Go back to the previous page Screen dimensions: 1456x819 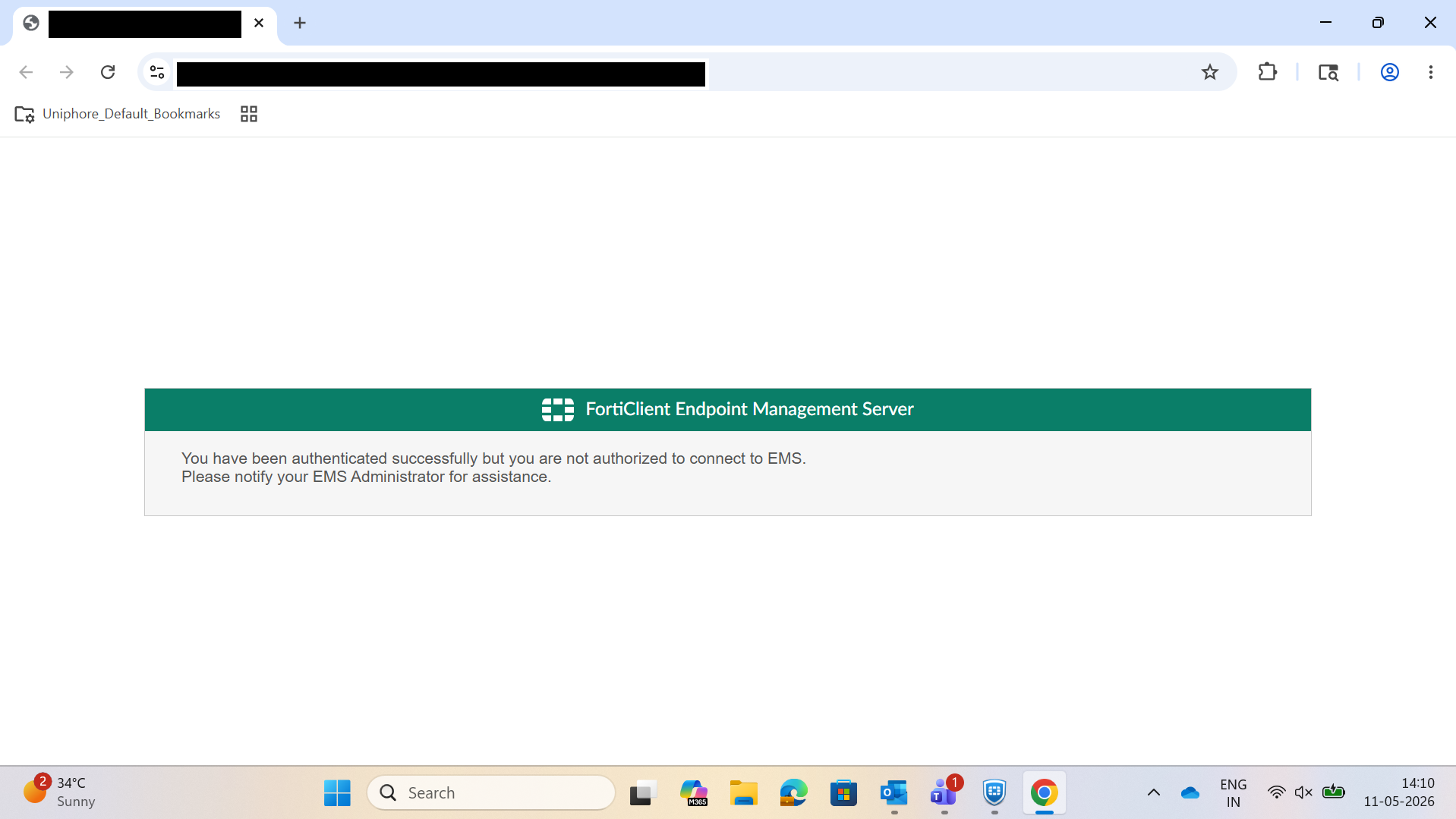[26, 72]
